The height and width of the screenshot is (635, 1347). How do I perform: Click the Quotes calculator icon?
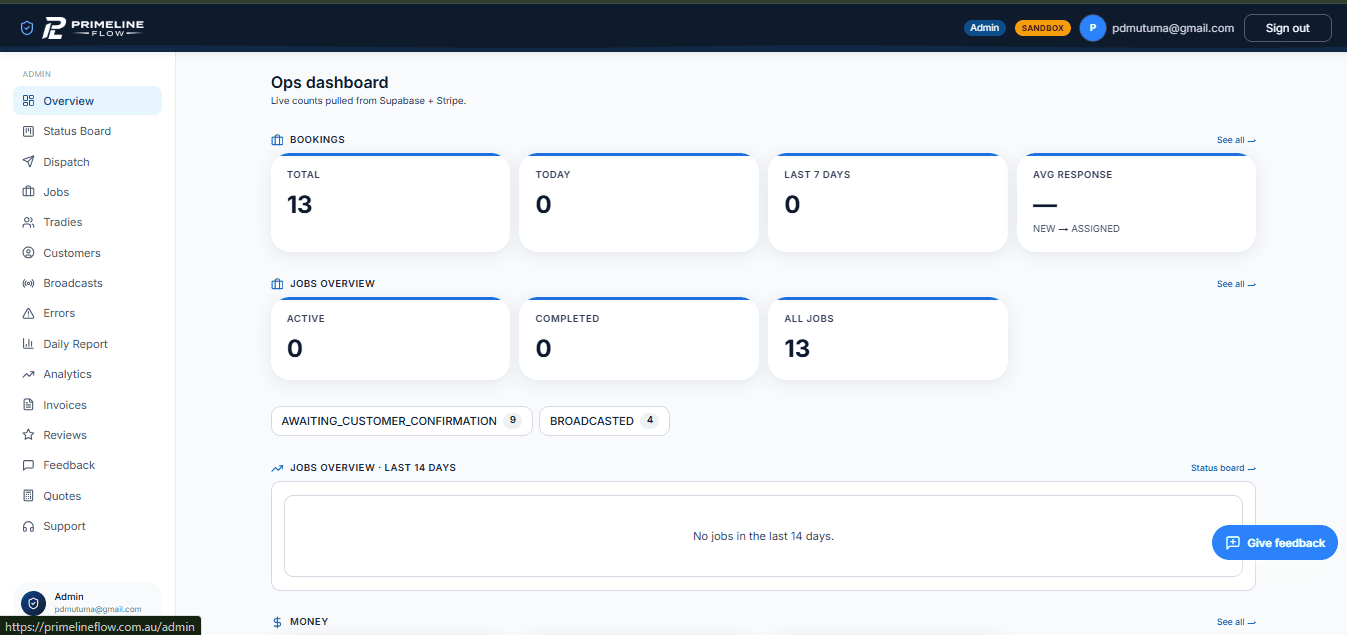pyautogui.click(x=28, y=496)
